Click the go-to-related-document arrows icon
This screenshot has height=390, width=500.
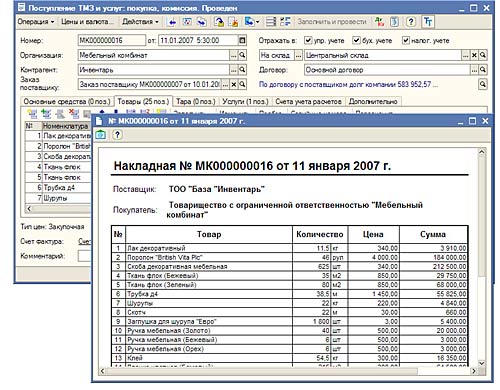[x=202, y=22]
